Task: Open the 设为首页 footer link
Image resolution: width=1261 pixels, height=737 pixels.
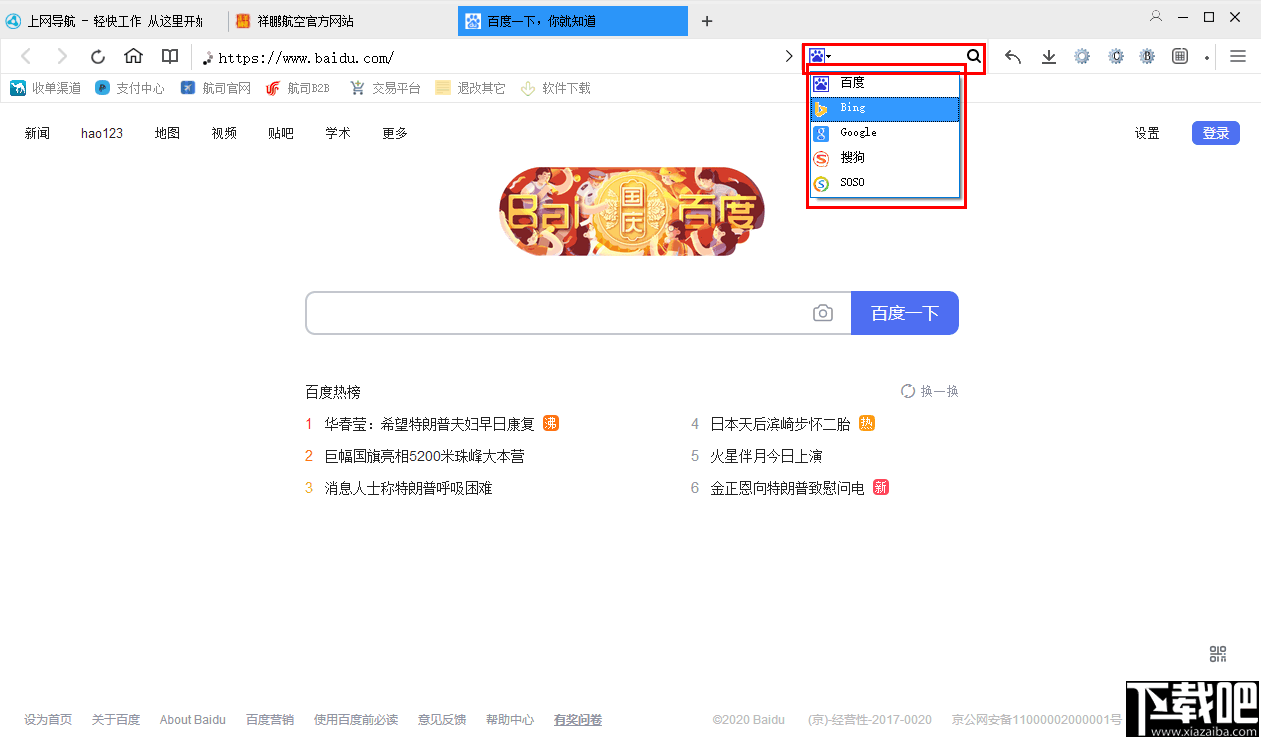Action: pyautogui.click(x=48, y=719)
